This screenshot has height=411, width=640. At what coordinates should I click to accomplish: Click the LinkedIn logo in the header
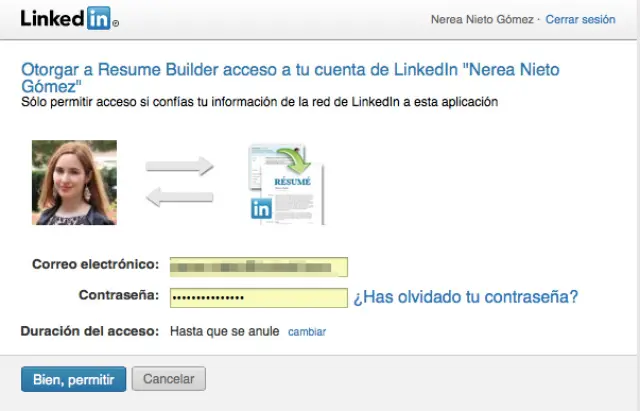click(69, 19)
